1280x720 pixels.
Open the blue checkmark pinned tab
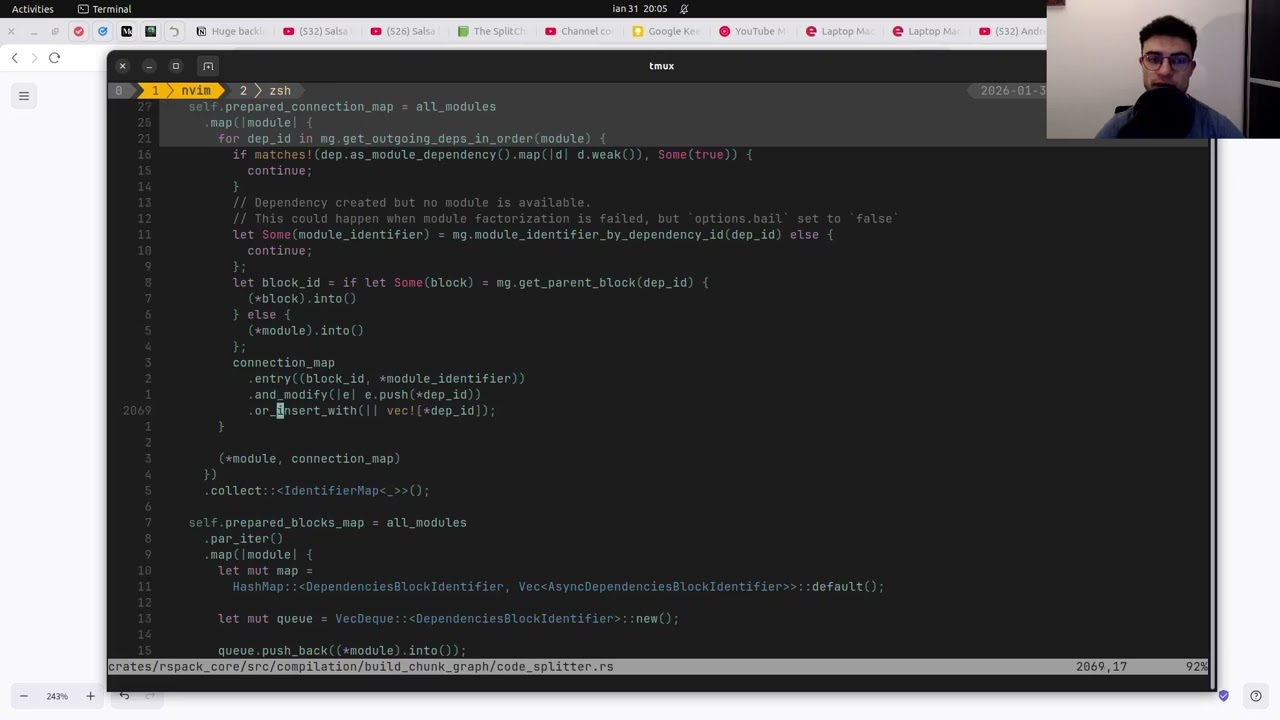pos(103,31)
